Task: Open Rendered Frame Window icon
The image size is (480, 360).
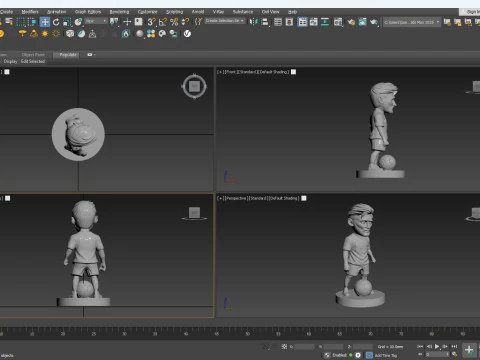Action: click(362, 22)
